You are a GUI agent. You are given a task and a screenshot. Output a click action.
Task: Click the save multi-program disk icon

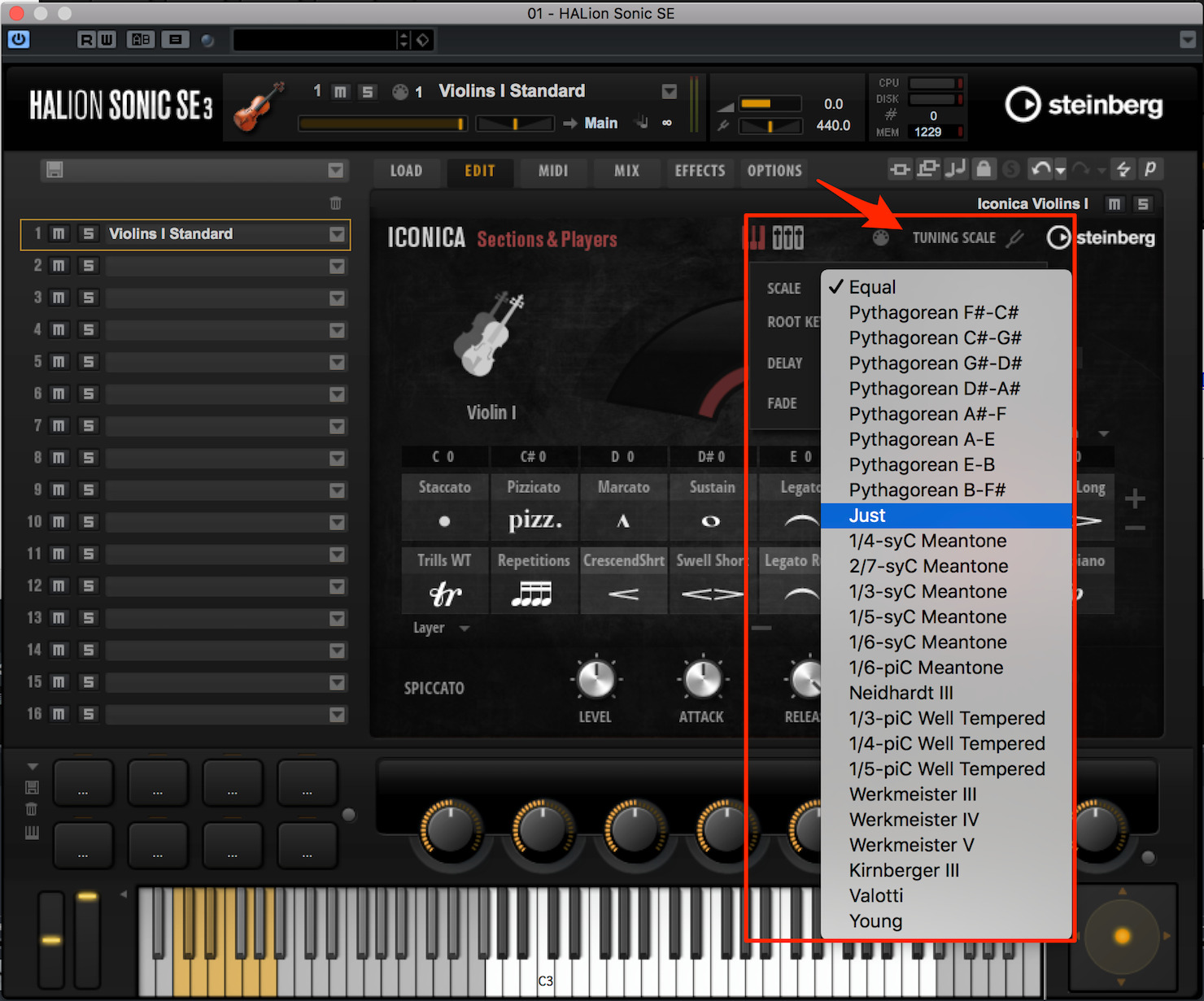pos(55,169)
